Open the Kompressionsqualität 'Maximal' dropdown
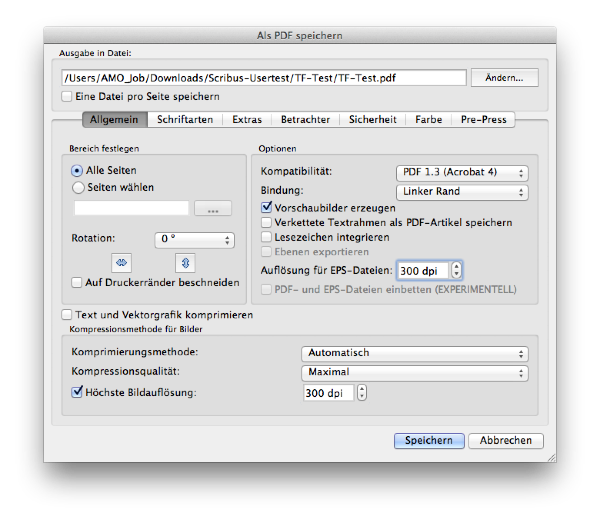The width and height of the screenshot is (600, 523). tap(414, 373)
